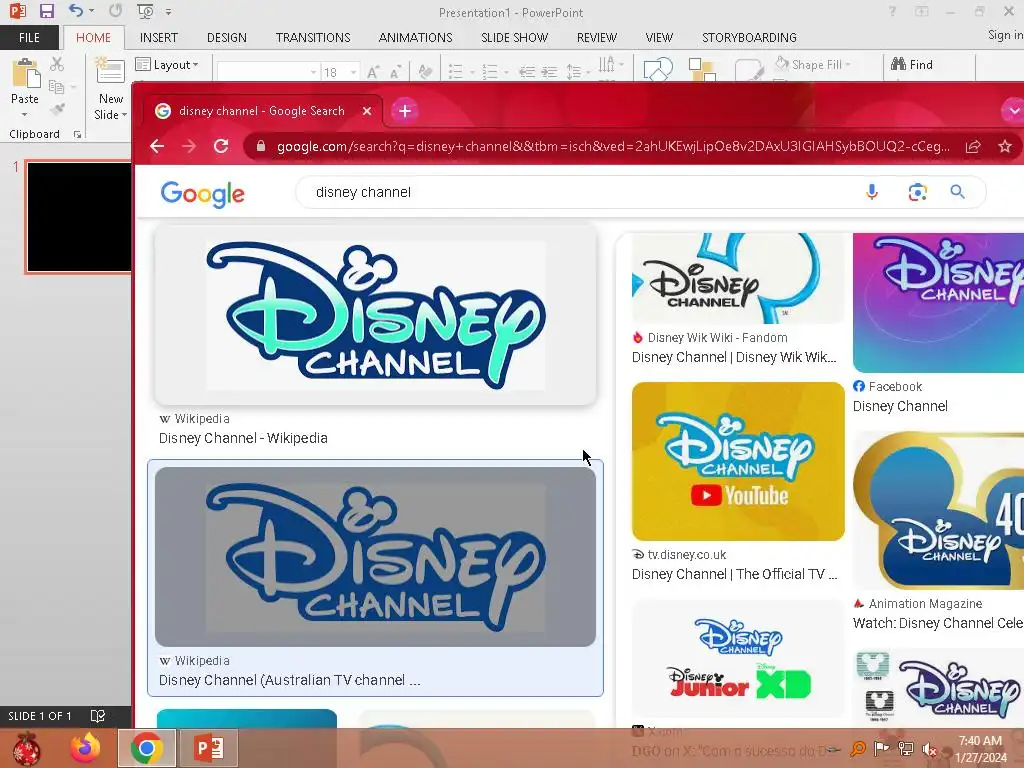This screenshot has height=768, width=1024.
Task: Click the Google search magnifier button
Action: [x=957, y=192]
